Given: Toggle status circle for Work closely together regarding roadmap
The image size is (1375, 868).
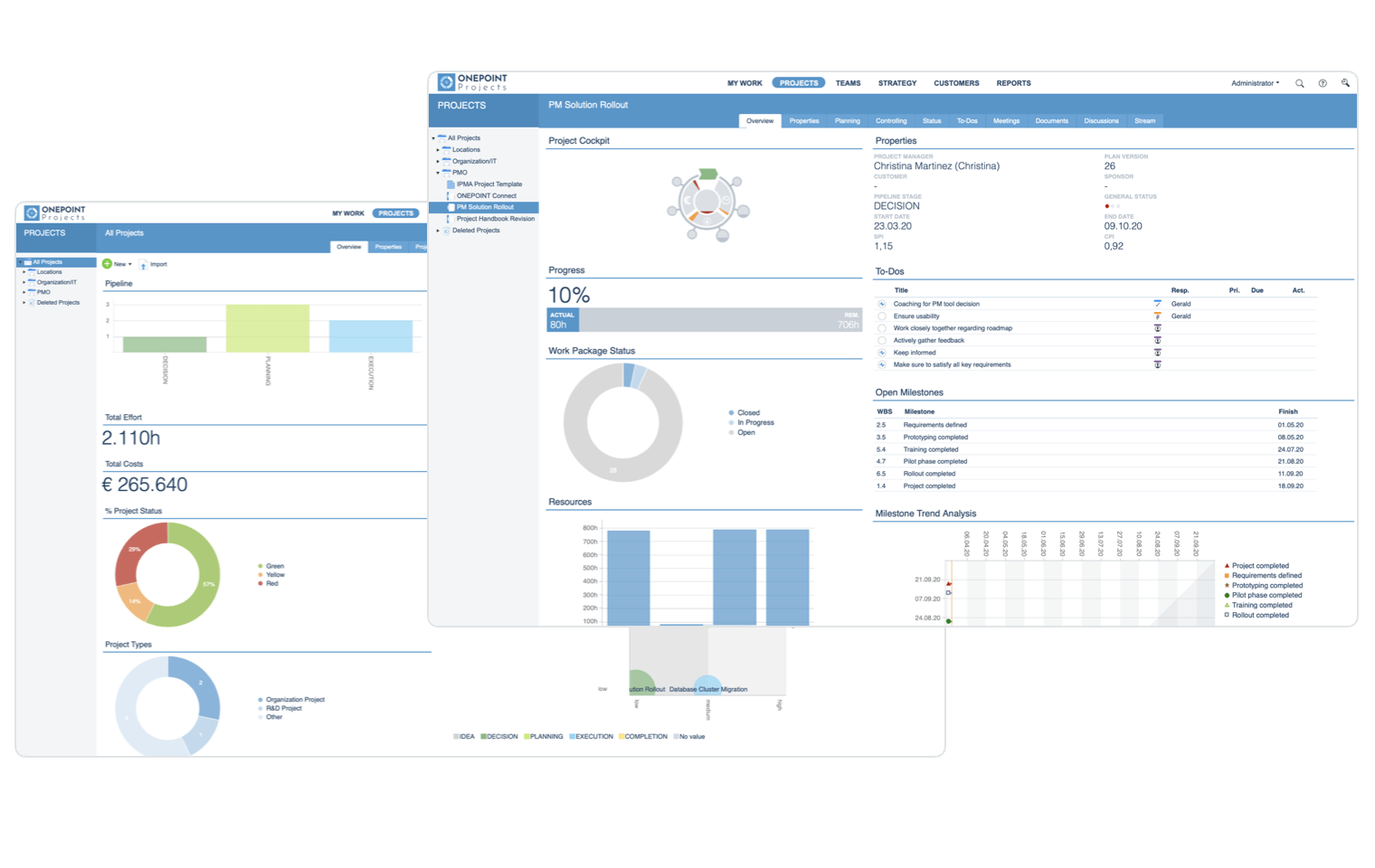Looking at the screenshot, I should point(882,328).
